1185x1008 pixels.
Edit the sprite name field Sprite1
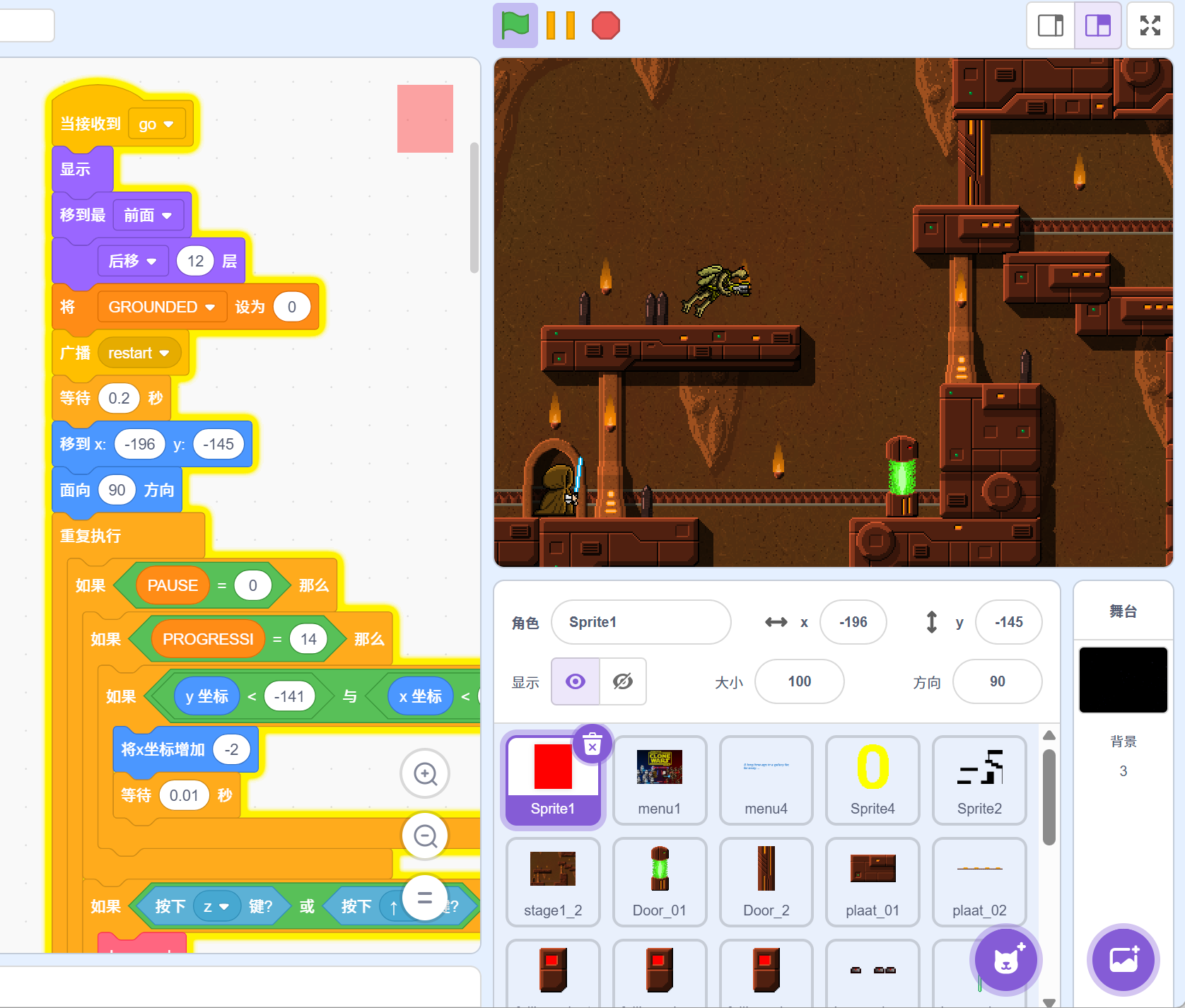(641, 622)
